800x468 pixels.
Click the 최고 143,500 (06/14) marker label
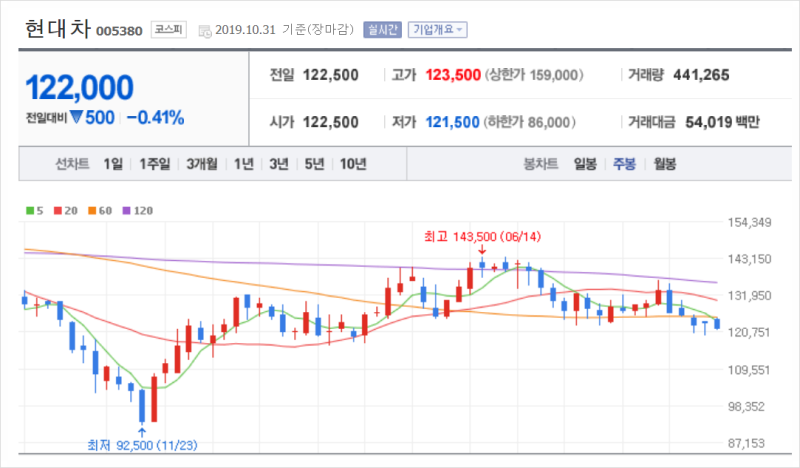point(483,237)
